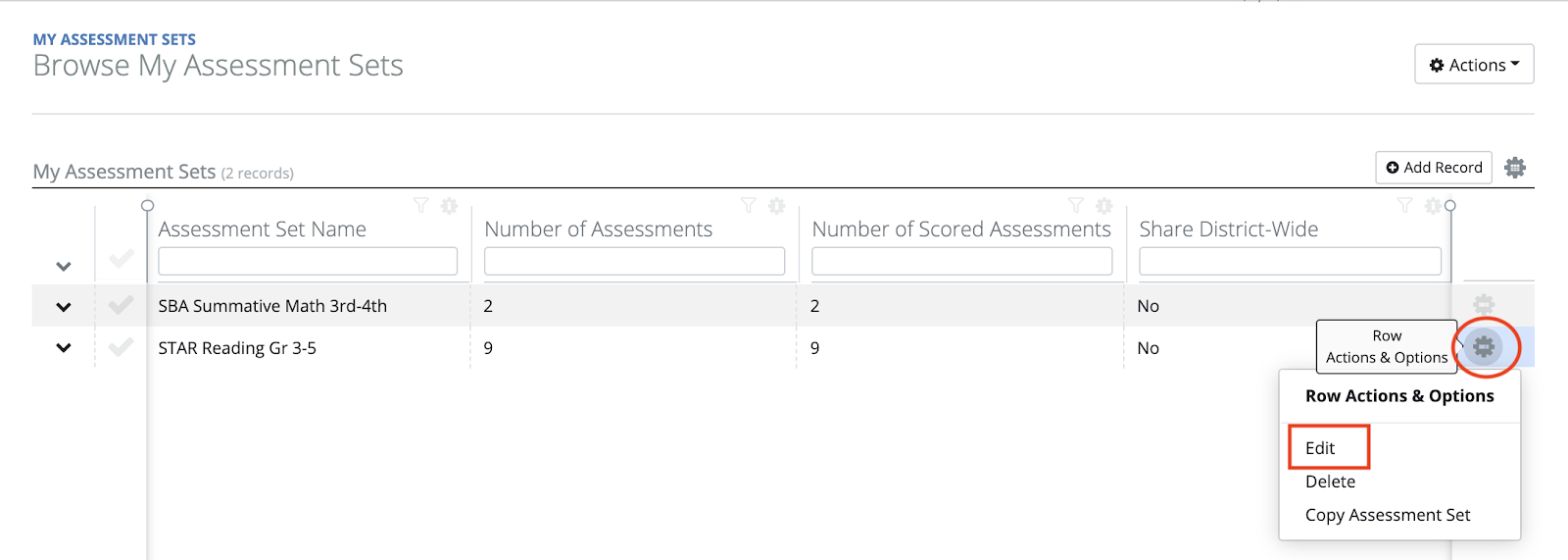Expand the SBA Summative Math row chevron
The height and width of the screenshot is (560, 1568).
click(x=64, y=307)
